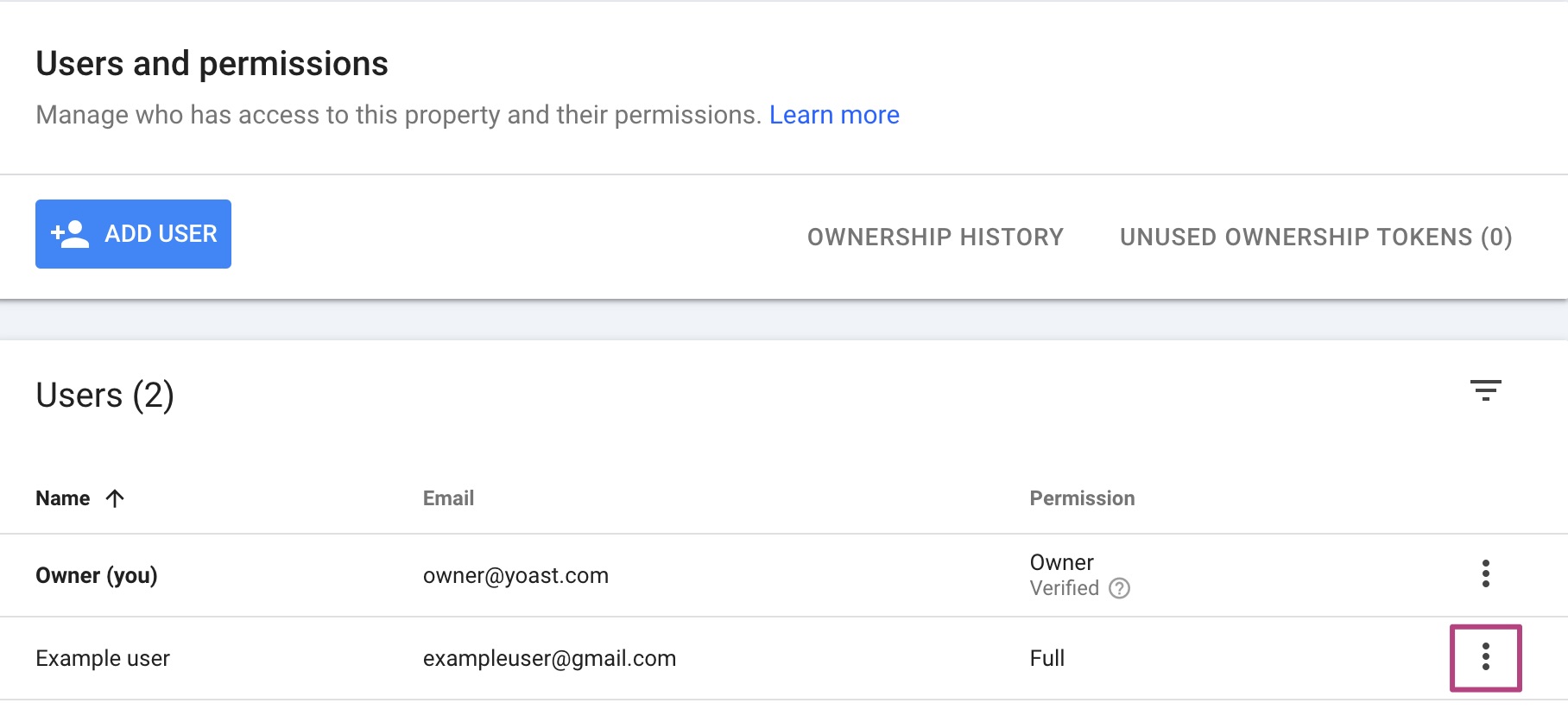This screenshot has height=722, width=1568.
Task: Sort by the Name column header
Action: click(x=63, y=498)
